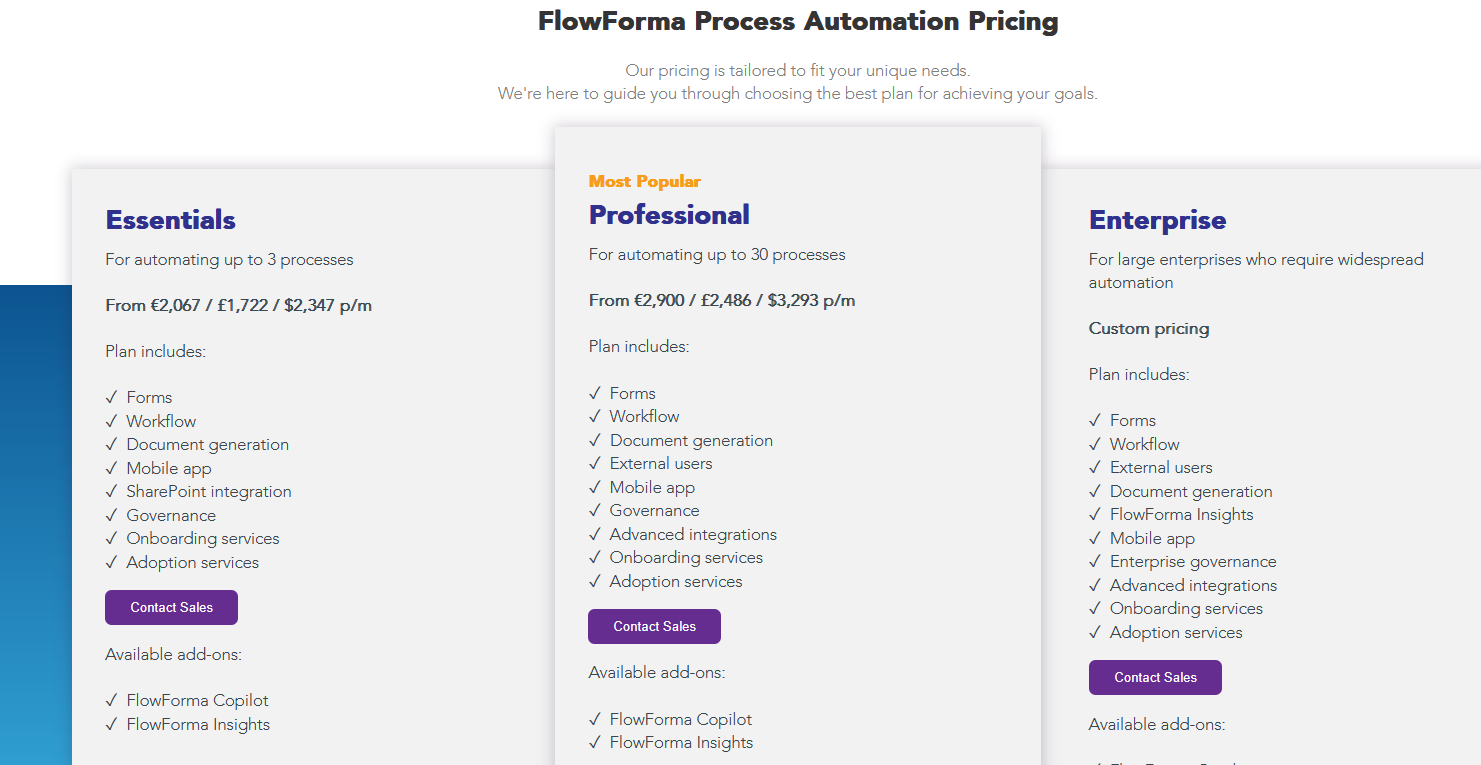
Task: Open the Enterprise plan heading
Action: [x=1157, y=220]
